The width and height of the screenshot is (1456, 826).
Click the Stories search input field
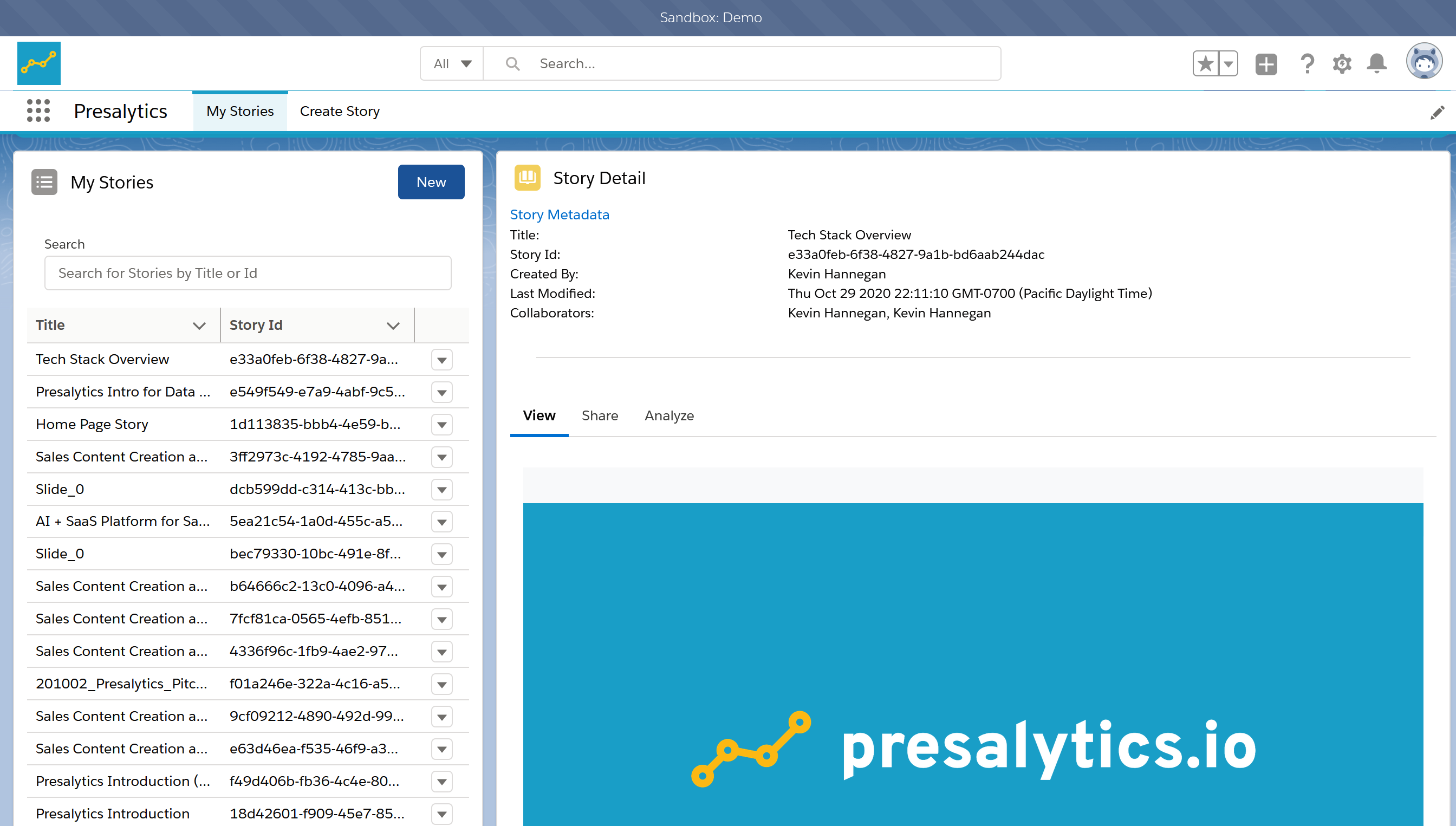point(248,273)
